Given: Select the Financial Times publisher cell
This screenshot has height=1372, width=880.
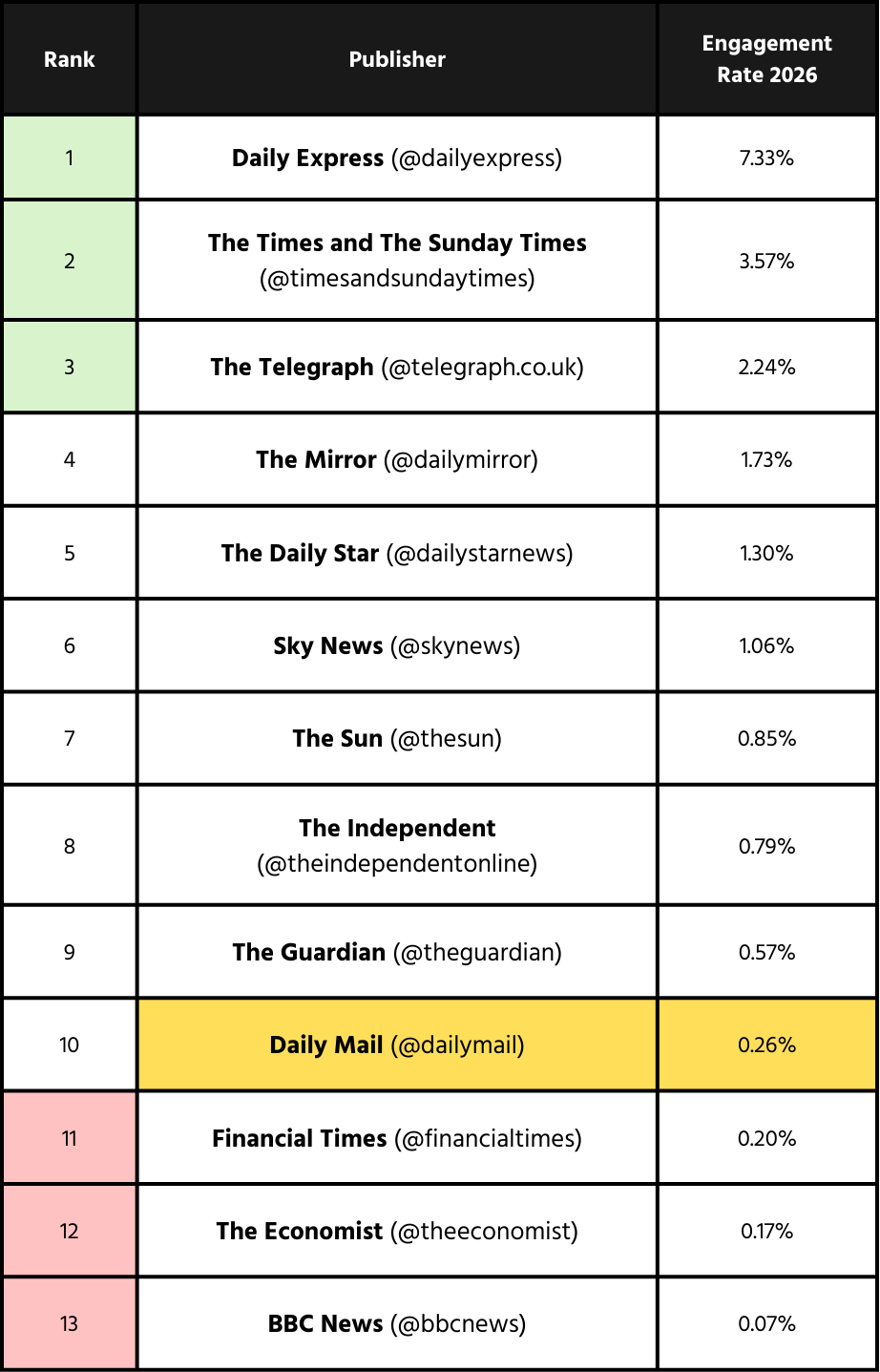Looking at the screenshot, I should pyautogui.click(x=397, y=1138).
